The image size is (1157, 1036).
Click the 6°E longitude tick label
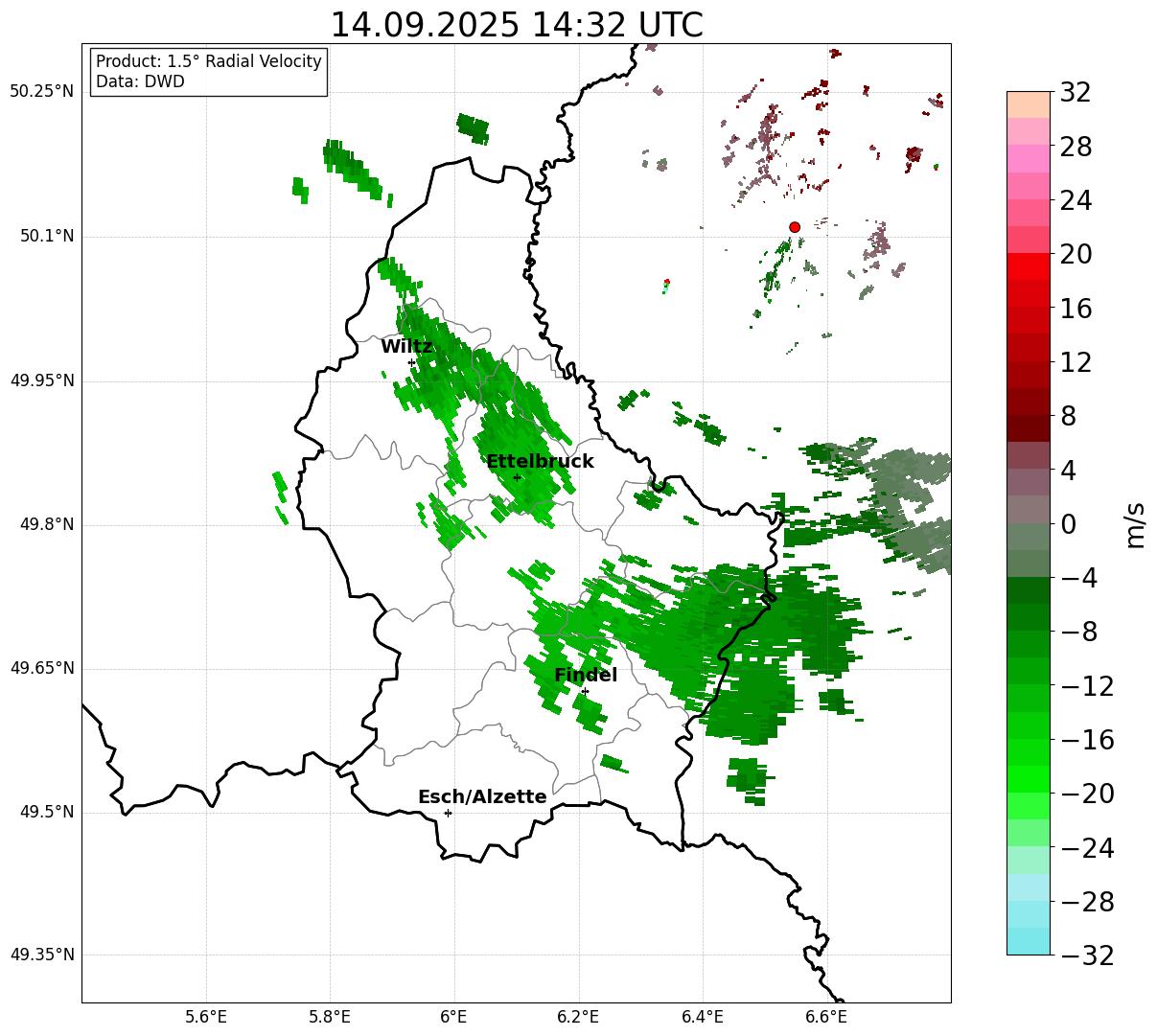[x=454, y=1017]
